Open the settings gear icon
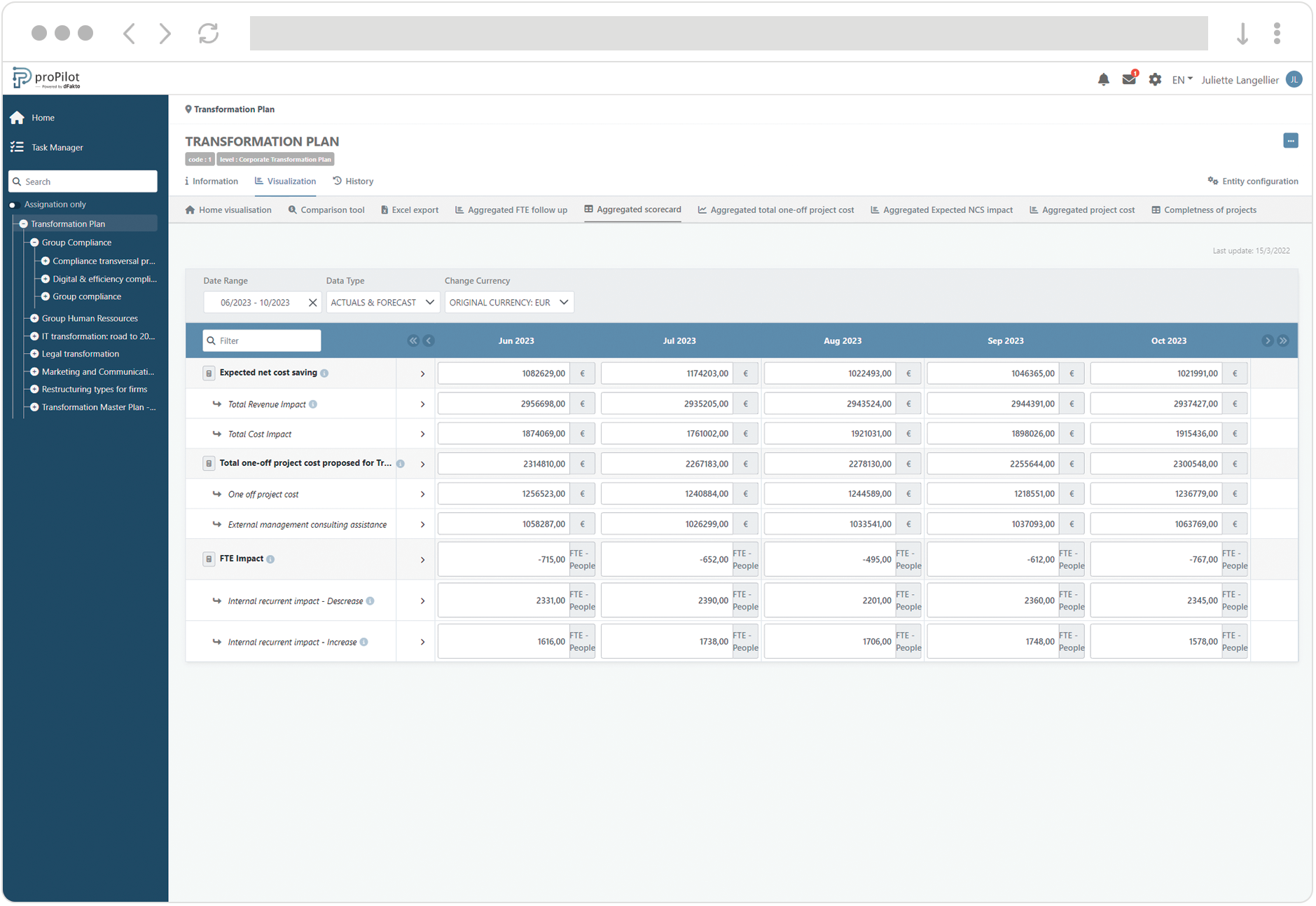Image resolution: width=1316 pixels, height=906 pixels. [1155, 79]
